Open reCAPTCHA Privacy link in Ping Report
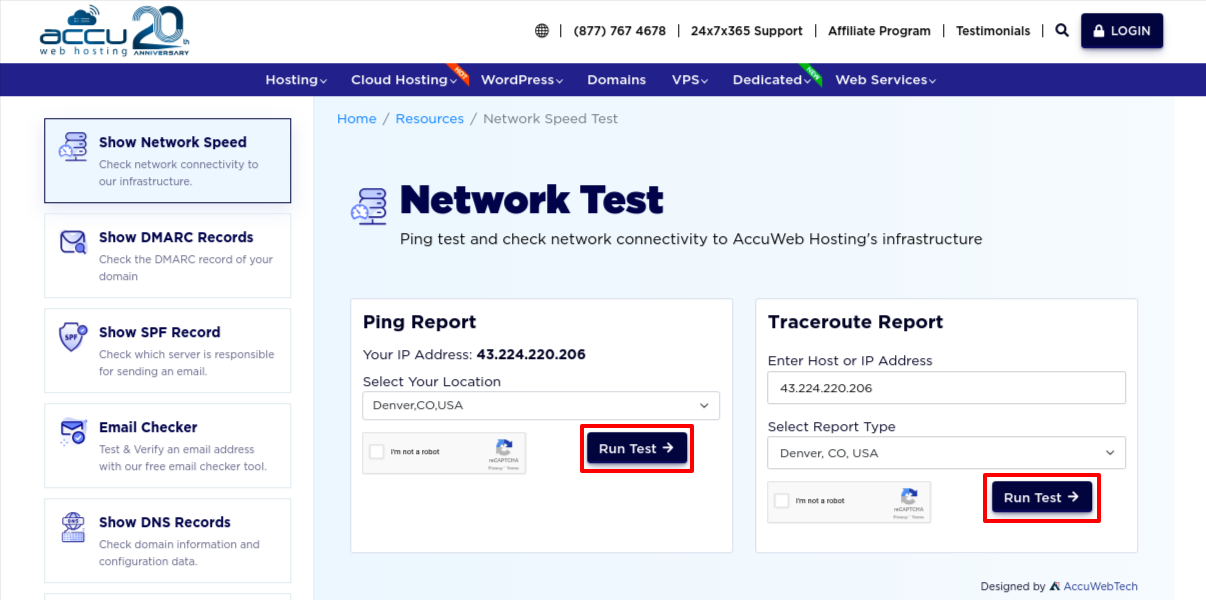This screenshot has height=600, width=1206. 494,468
